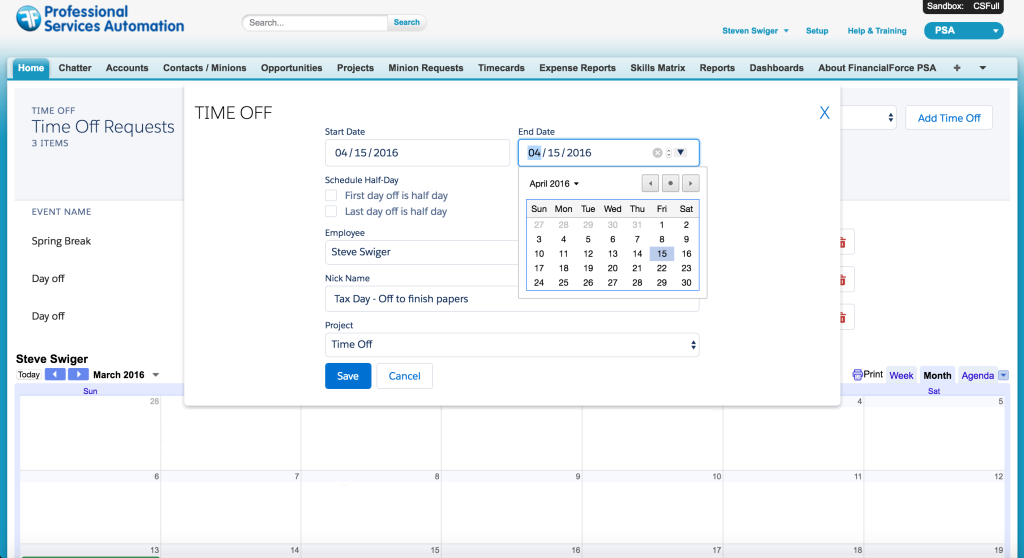
Task: Open the Opportunities tab
Action: coord(292,68)
